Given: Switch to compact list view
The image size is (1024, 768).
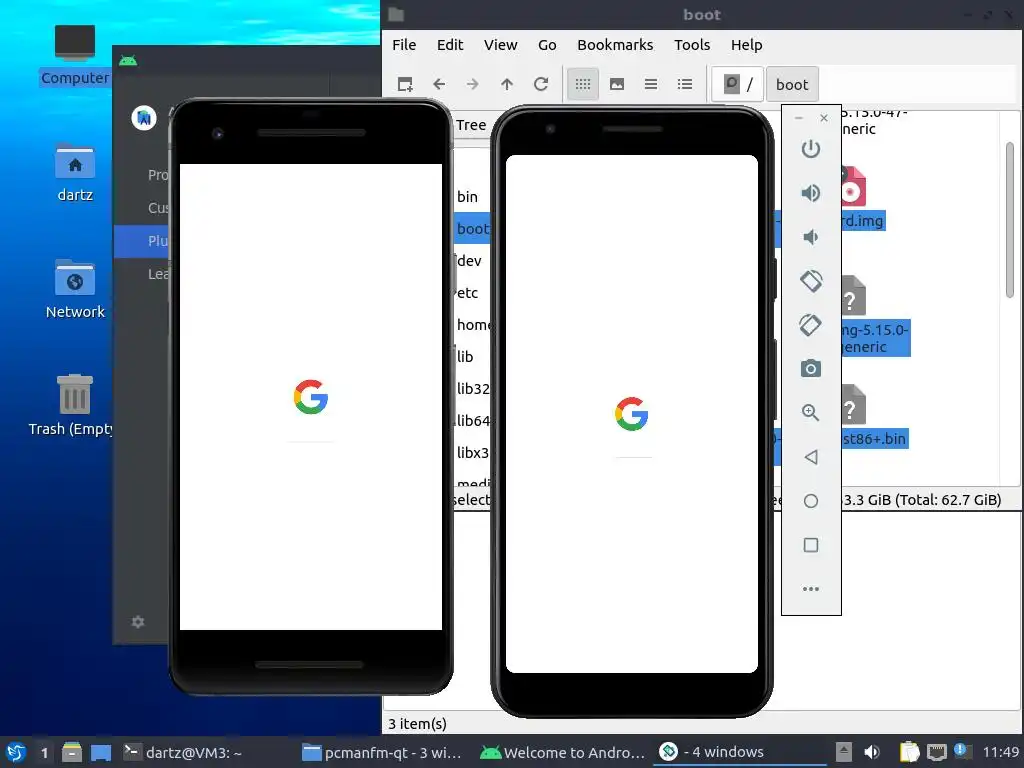Looking at the screenshot, I should coord(650,84).
